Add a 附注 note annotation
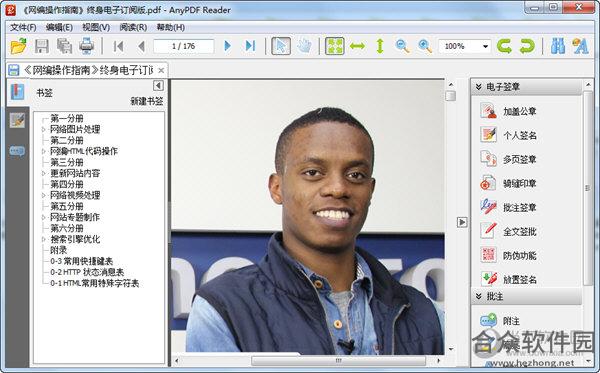The width and height of the screenshot is (600, 373). pos(500,321)
